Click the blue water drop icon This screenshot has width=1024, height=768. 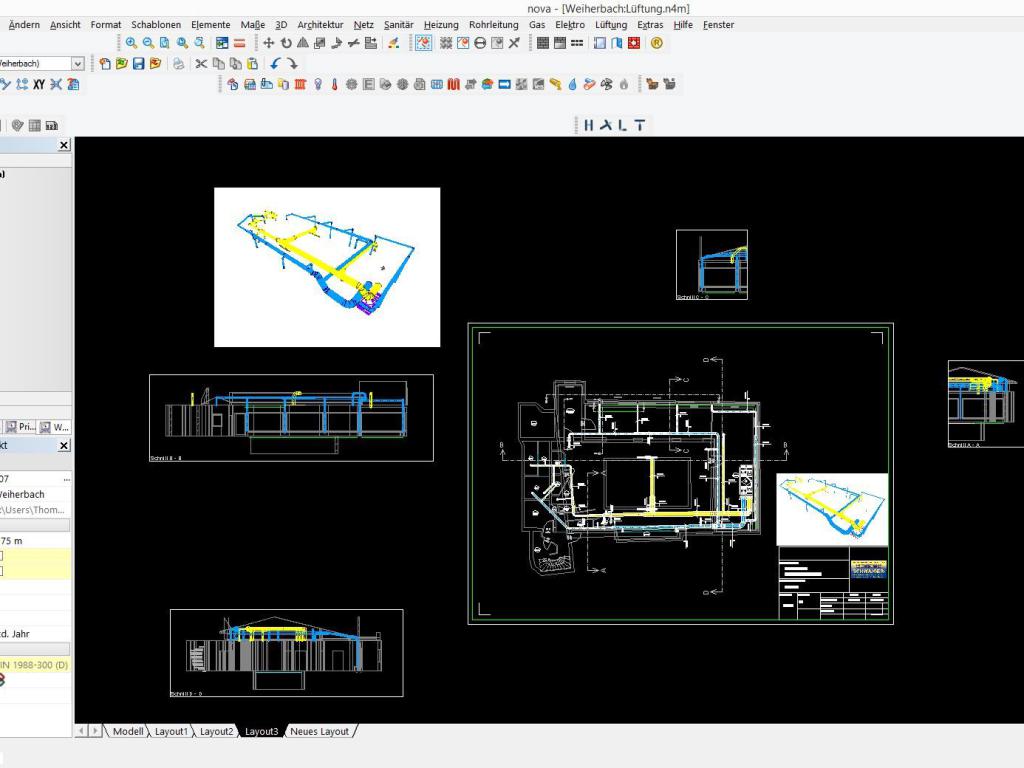click(x=573, y=85)
